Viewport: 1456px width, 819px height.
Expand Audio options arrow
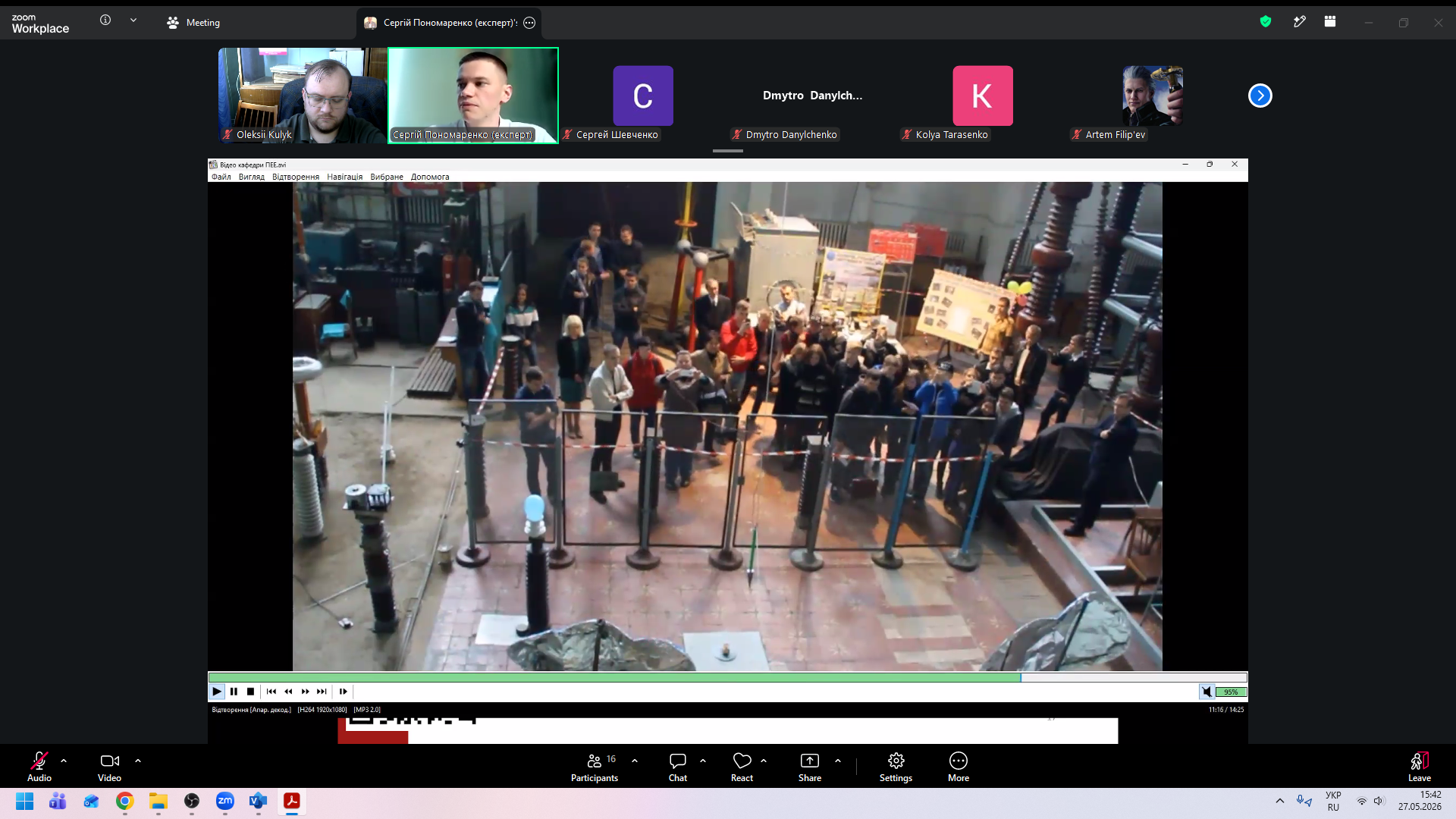click(64, 761)
